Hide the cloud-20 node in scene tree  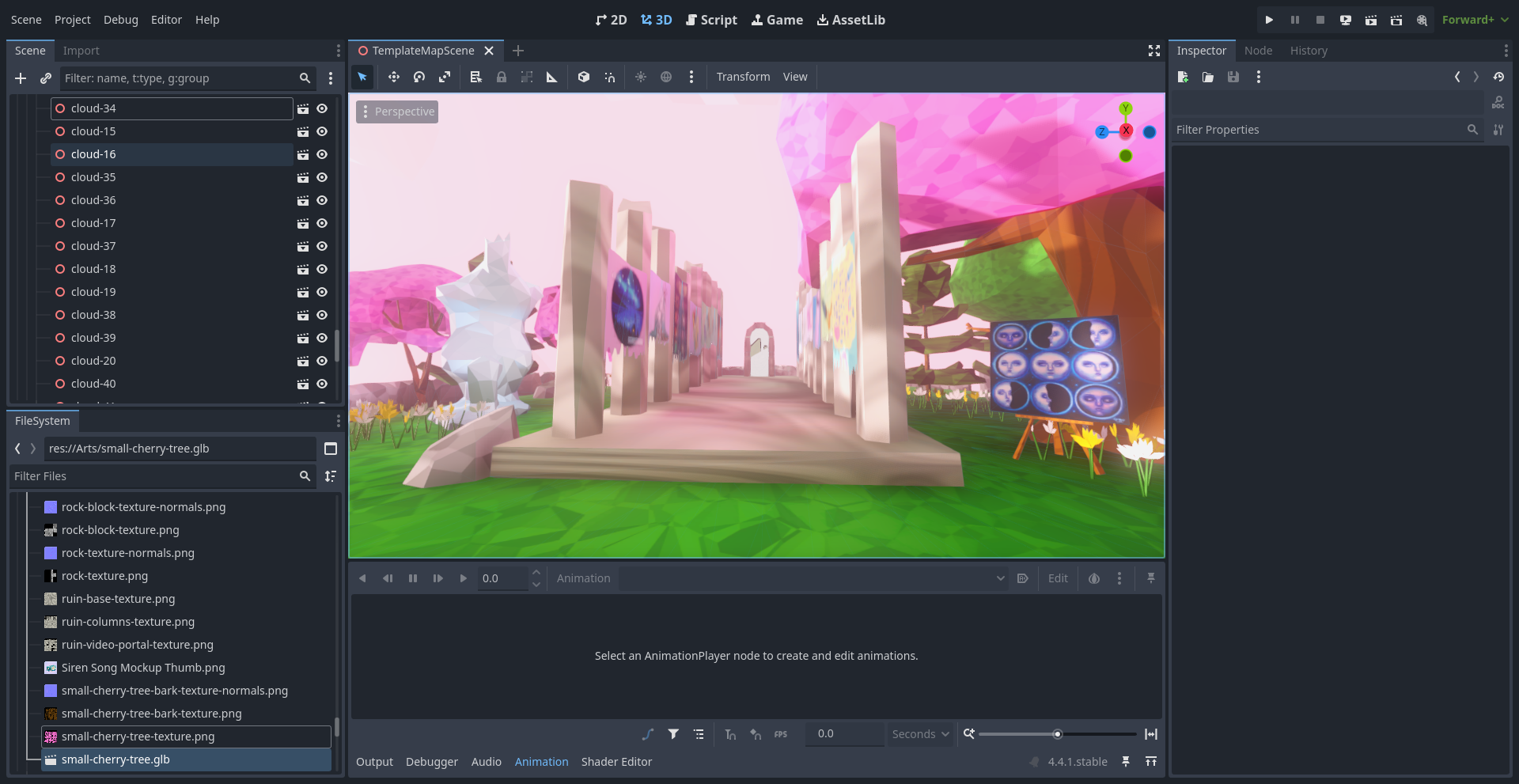pos(322,361)
